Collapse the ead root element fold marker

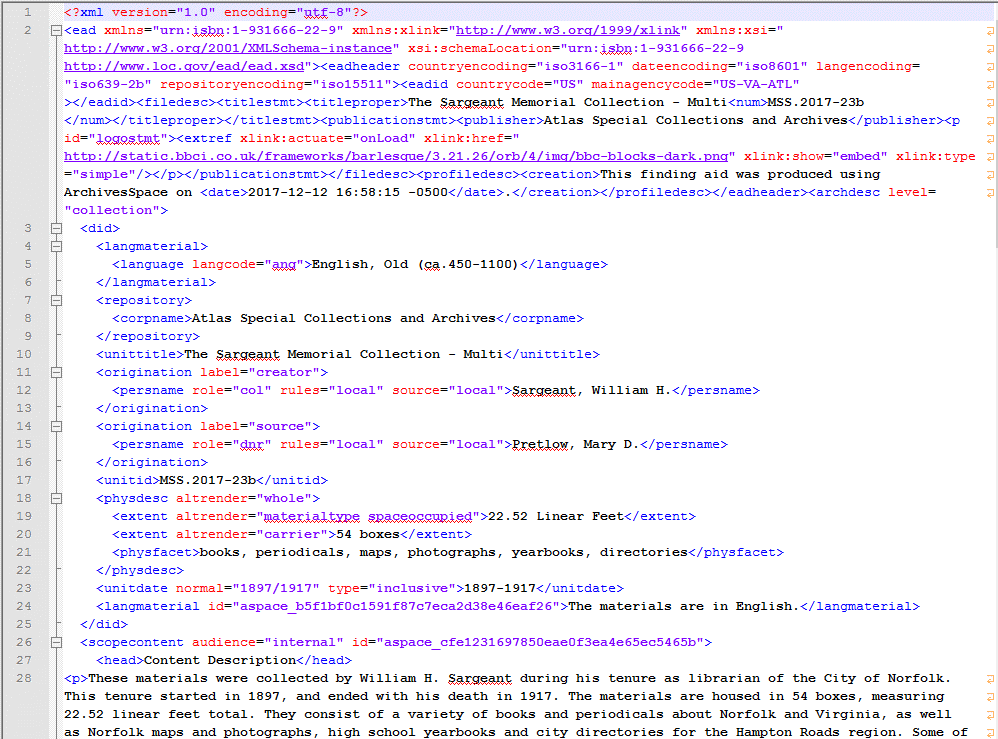54,31
